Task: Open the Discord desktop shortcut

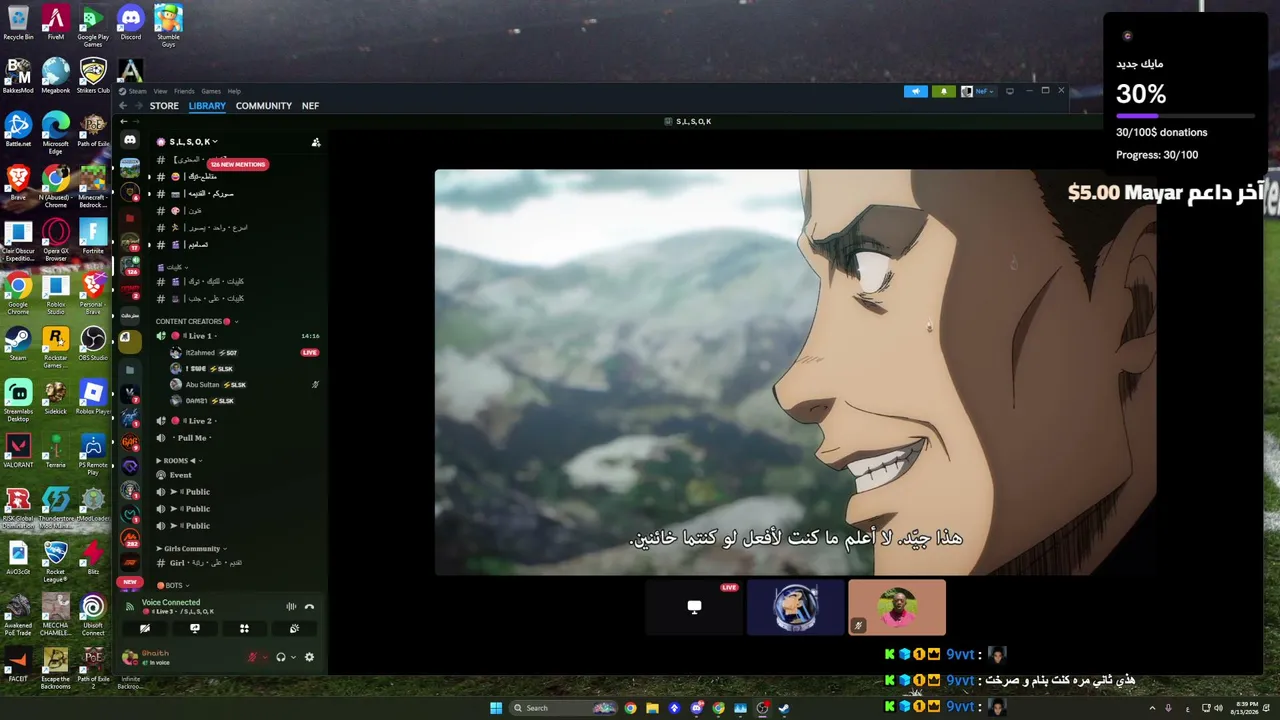Action: tap(131, 23)
